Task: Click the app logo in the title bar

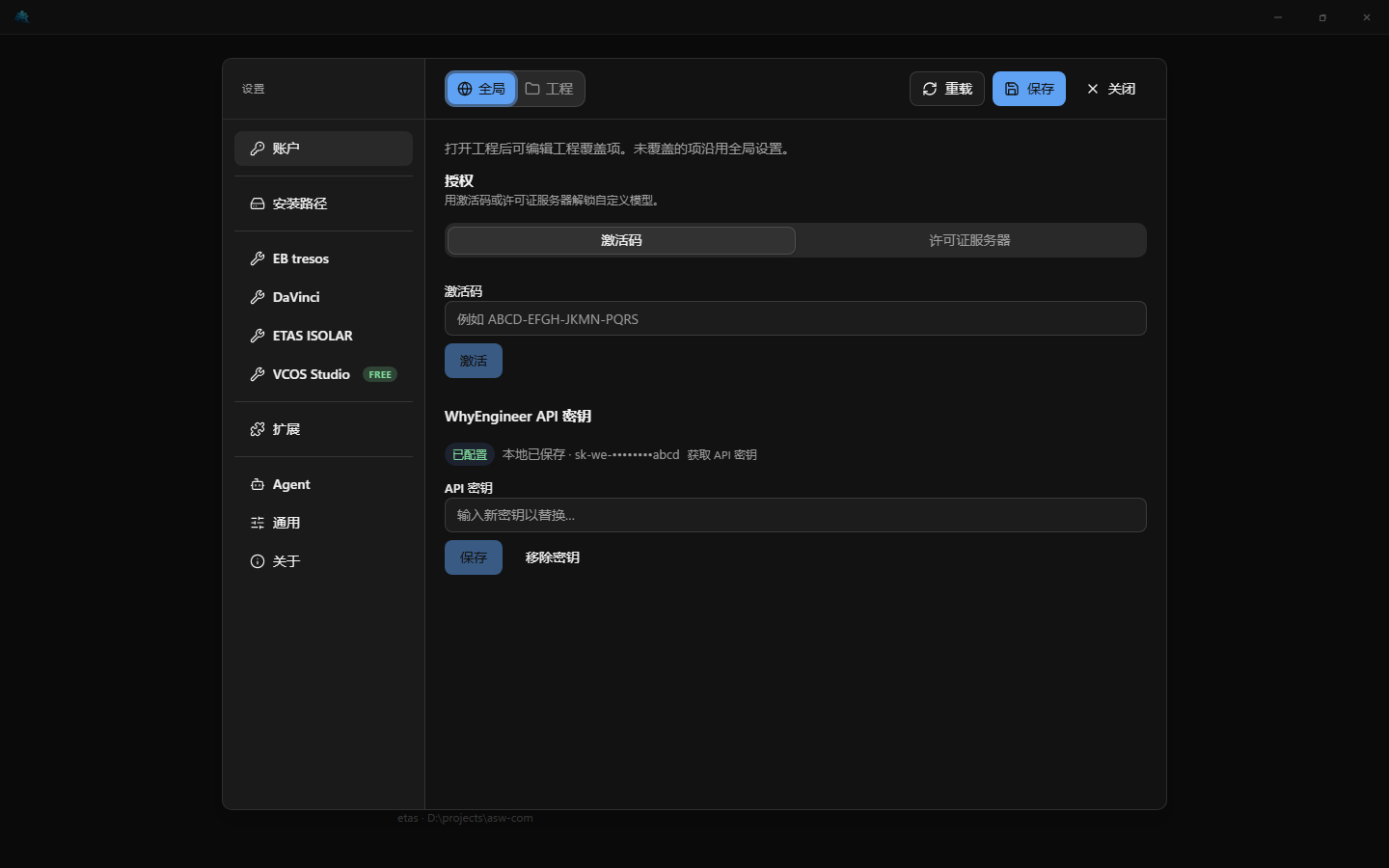Action: (x=22, y=16)
